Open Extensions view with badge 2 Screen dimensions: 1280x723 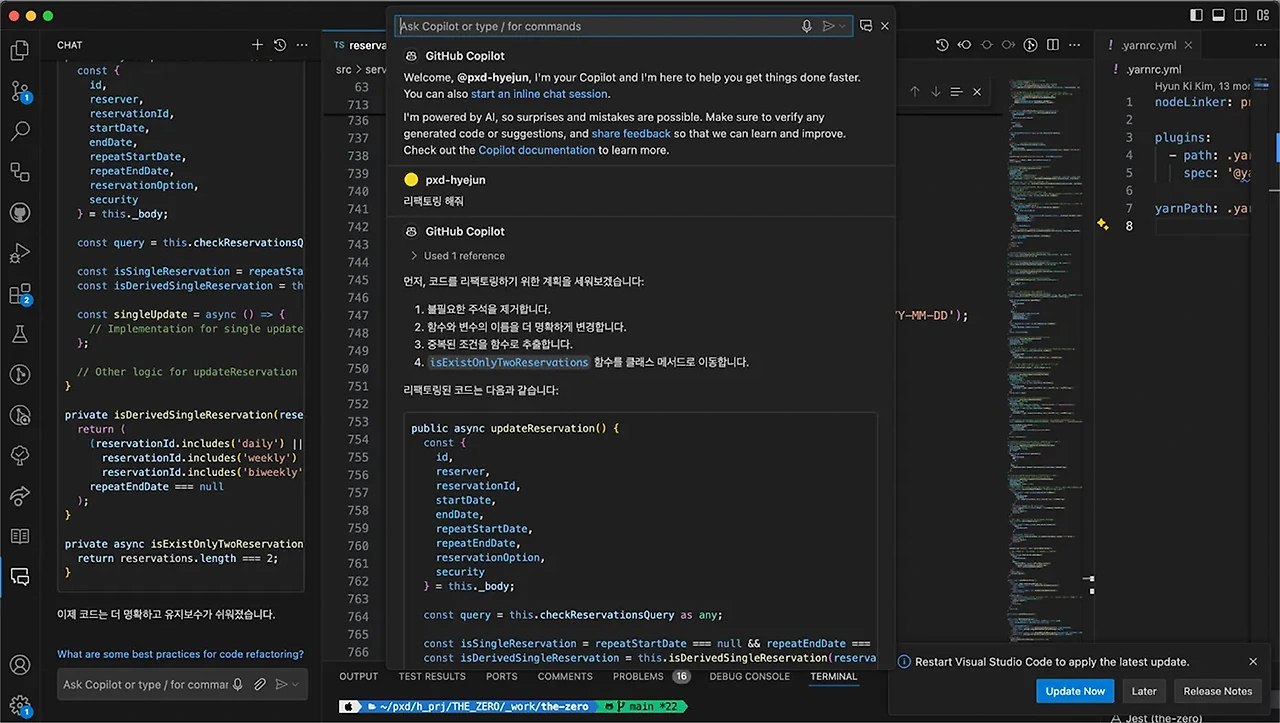20,294
